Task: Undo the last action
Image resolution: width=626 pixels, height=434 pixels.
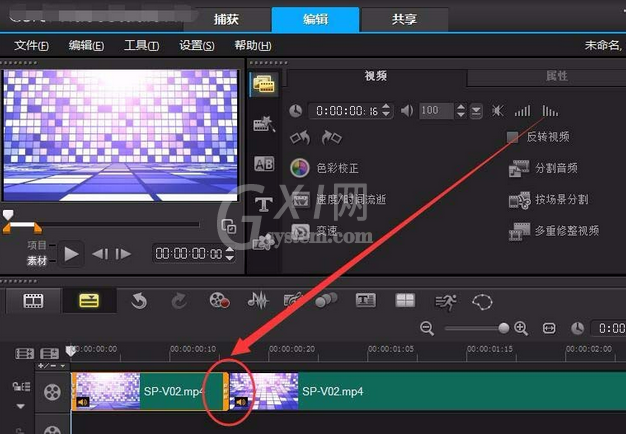Action: pos(139,301)
